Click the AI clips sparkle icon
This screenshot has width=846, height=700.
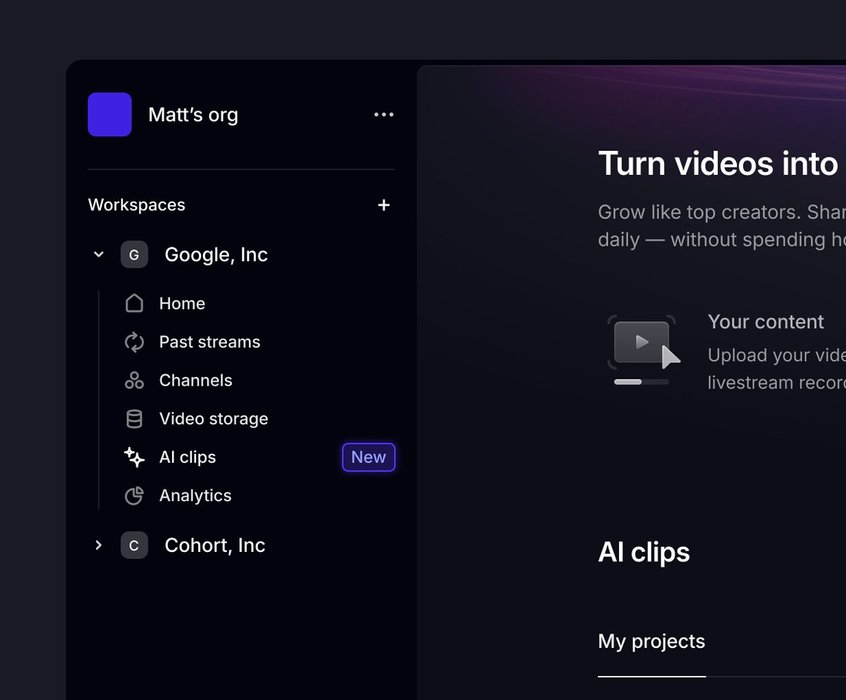[x=134, y=457]
